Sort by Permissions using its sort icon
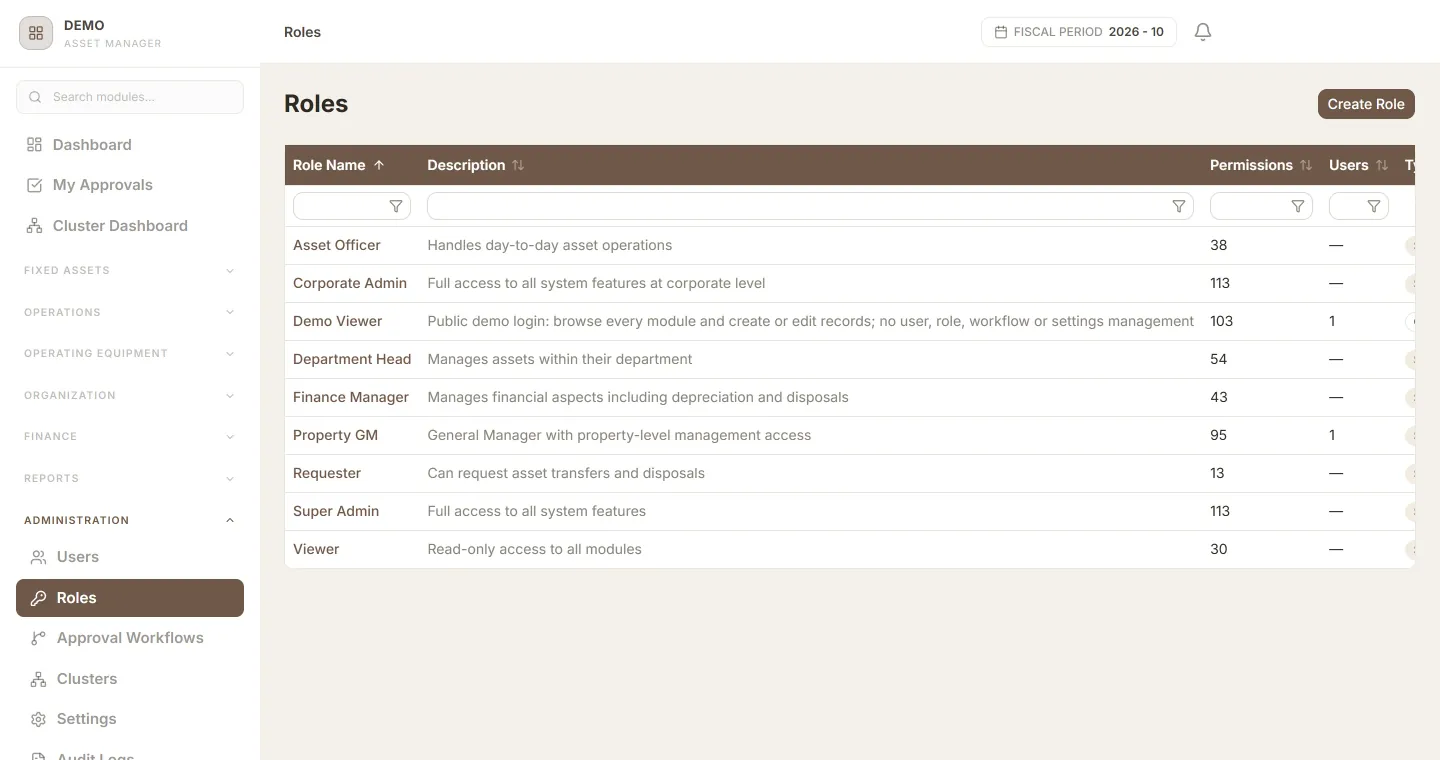 1306,165
